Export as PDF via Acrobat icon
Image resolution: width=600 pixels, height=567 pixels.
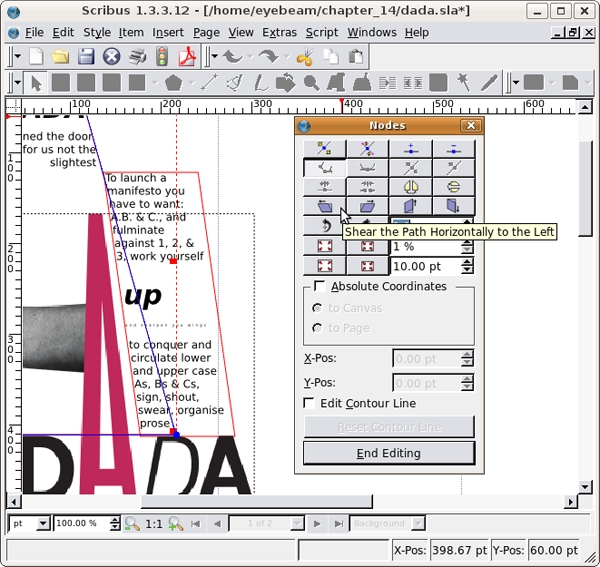pos(188,57)
